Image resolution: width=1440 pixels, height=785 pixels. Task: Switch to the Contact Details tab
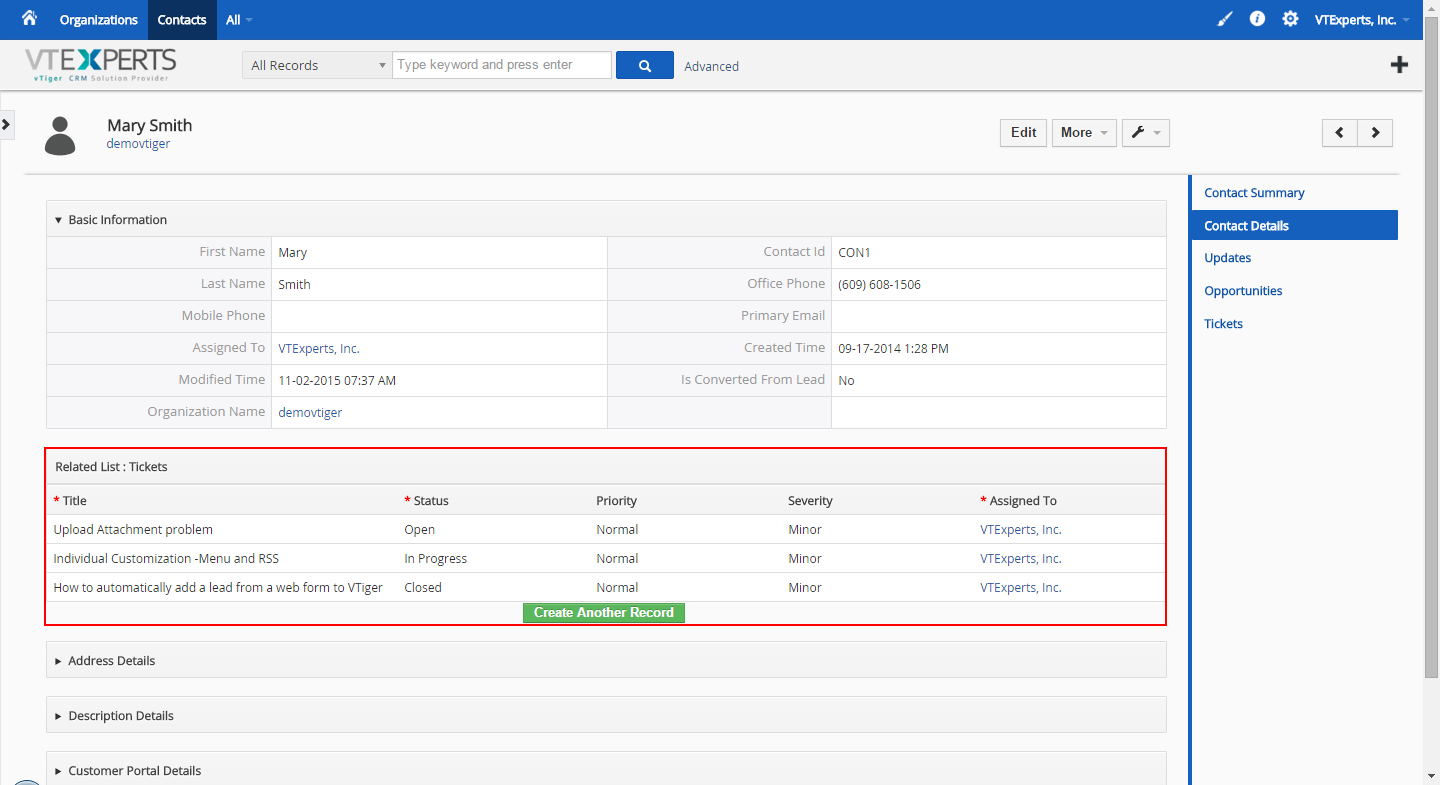[x=1295, y=226]
